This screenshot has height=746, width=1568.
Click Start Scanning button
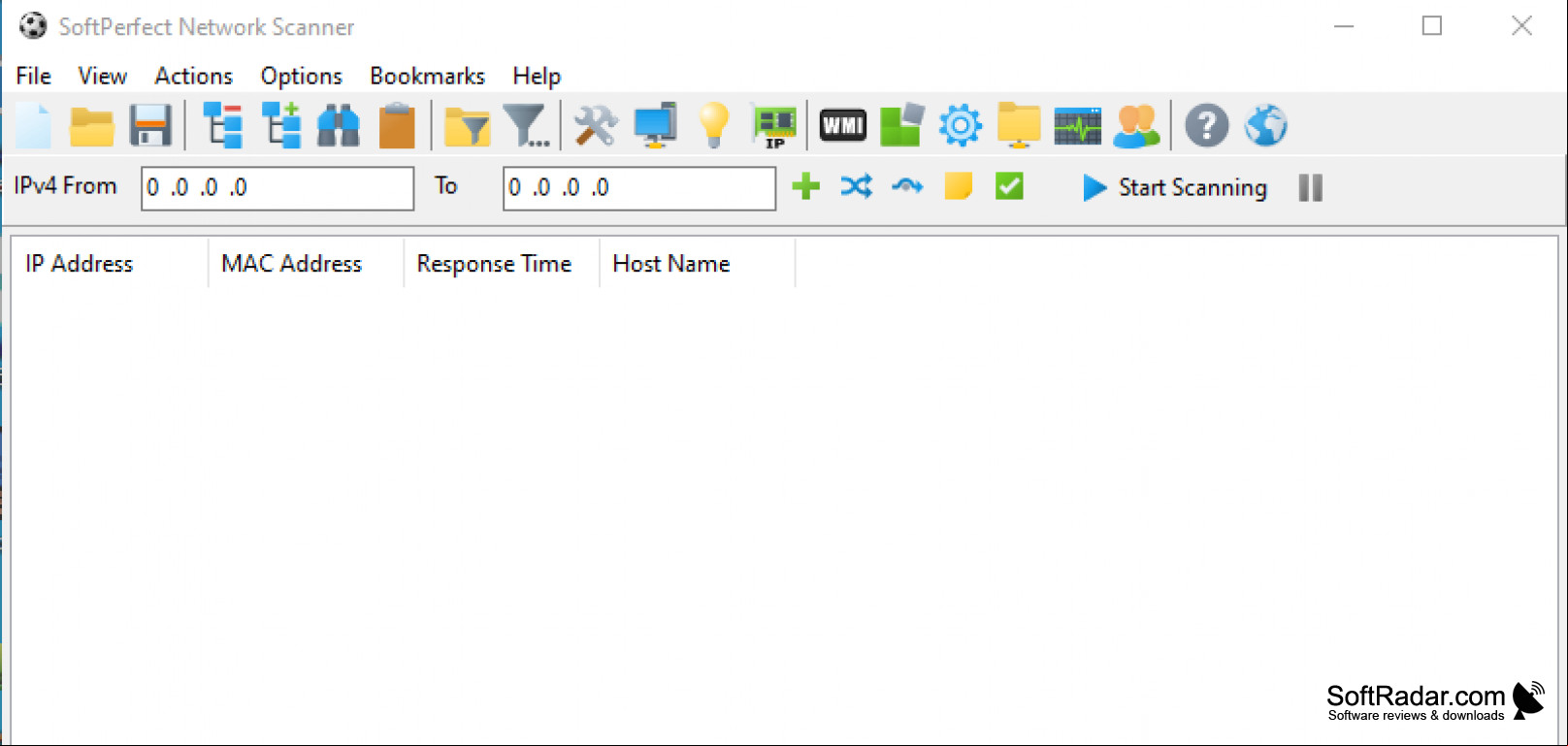(1174, 187)
